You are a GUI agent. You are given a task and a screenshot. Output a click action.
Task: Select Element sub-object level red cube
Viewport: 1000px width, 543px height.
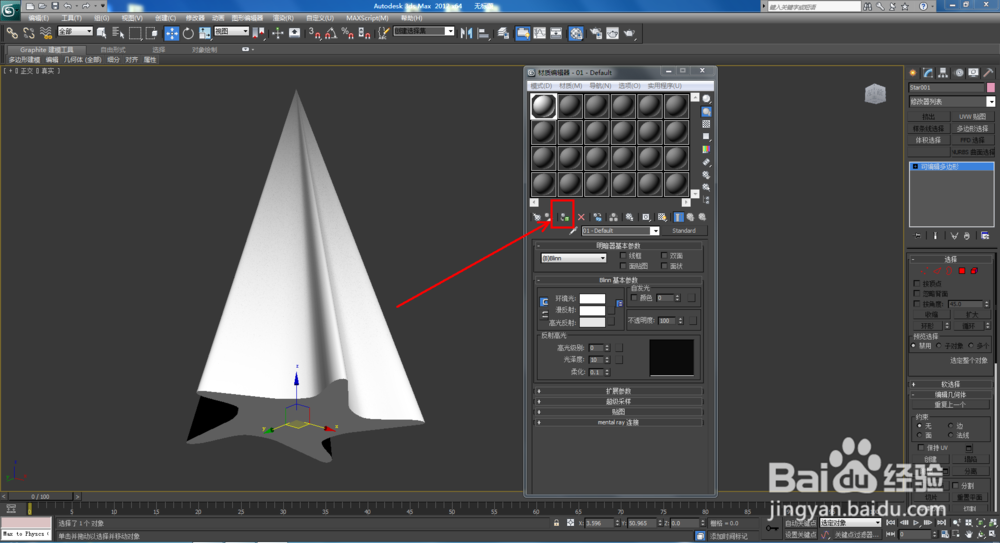pyautogui.click(x=974, y=271)
